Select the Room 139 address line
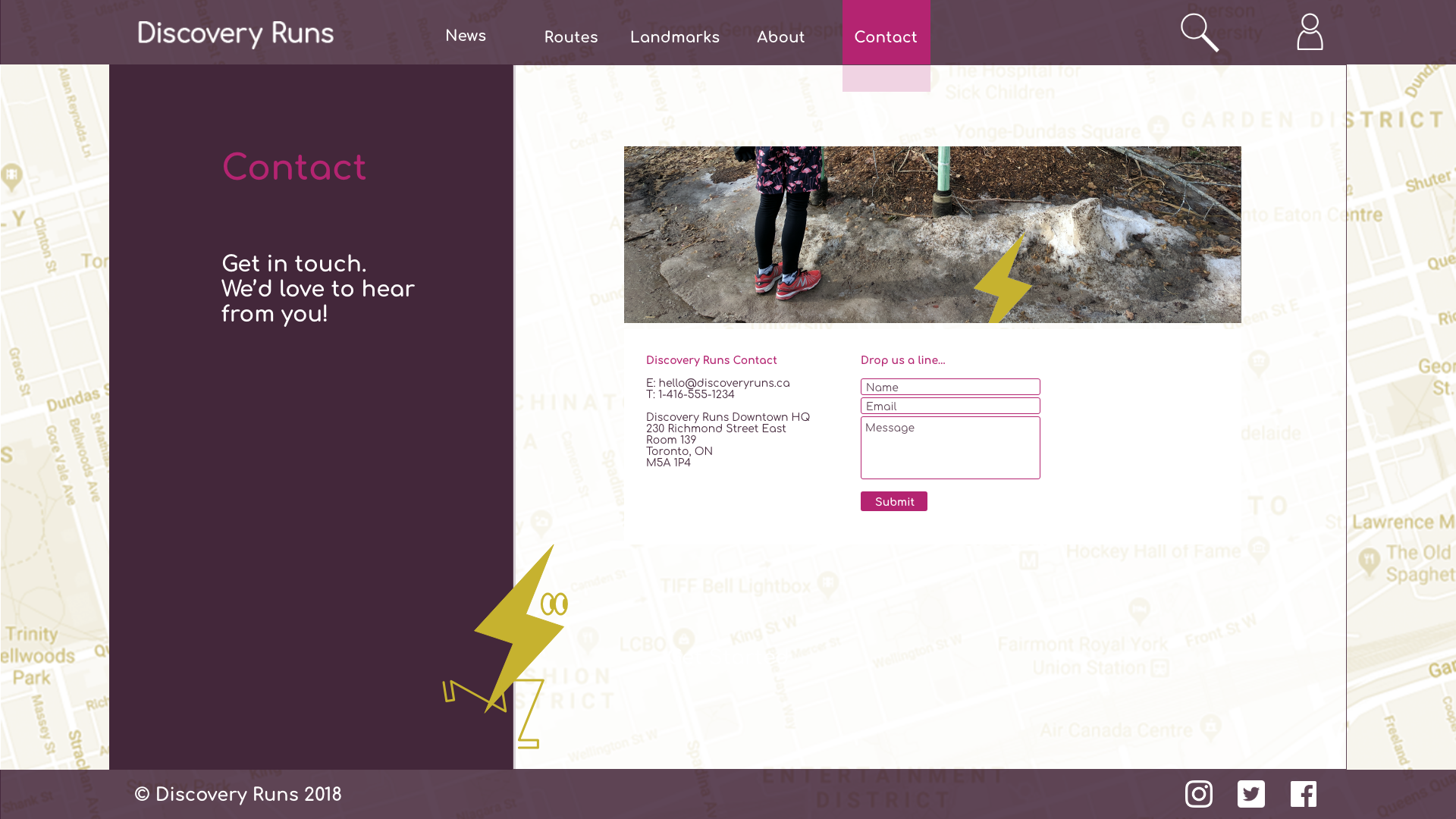The height and width of the screenshot is (819, 1456). click(671, 440)
